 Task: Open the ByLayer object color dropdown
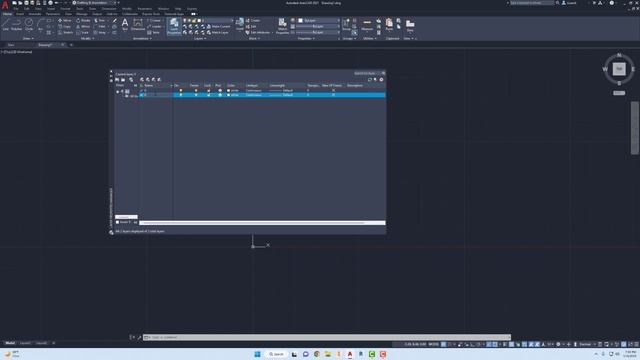pyautogui.click(x=318, y=20)
